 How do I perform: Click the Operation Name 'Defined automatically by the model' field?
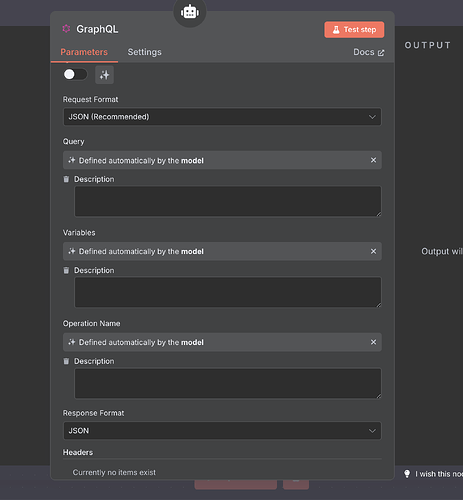[x=222, y=342]
